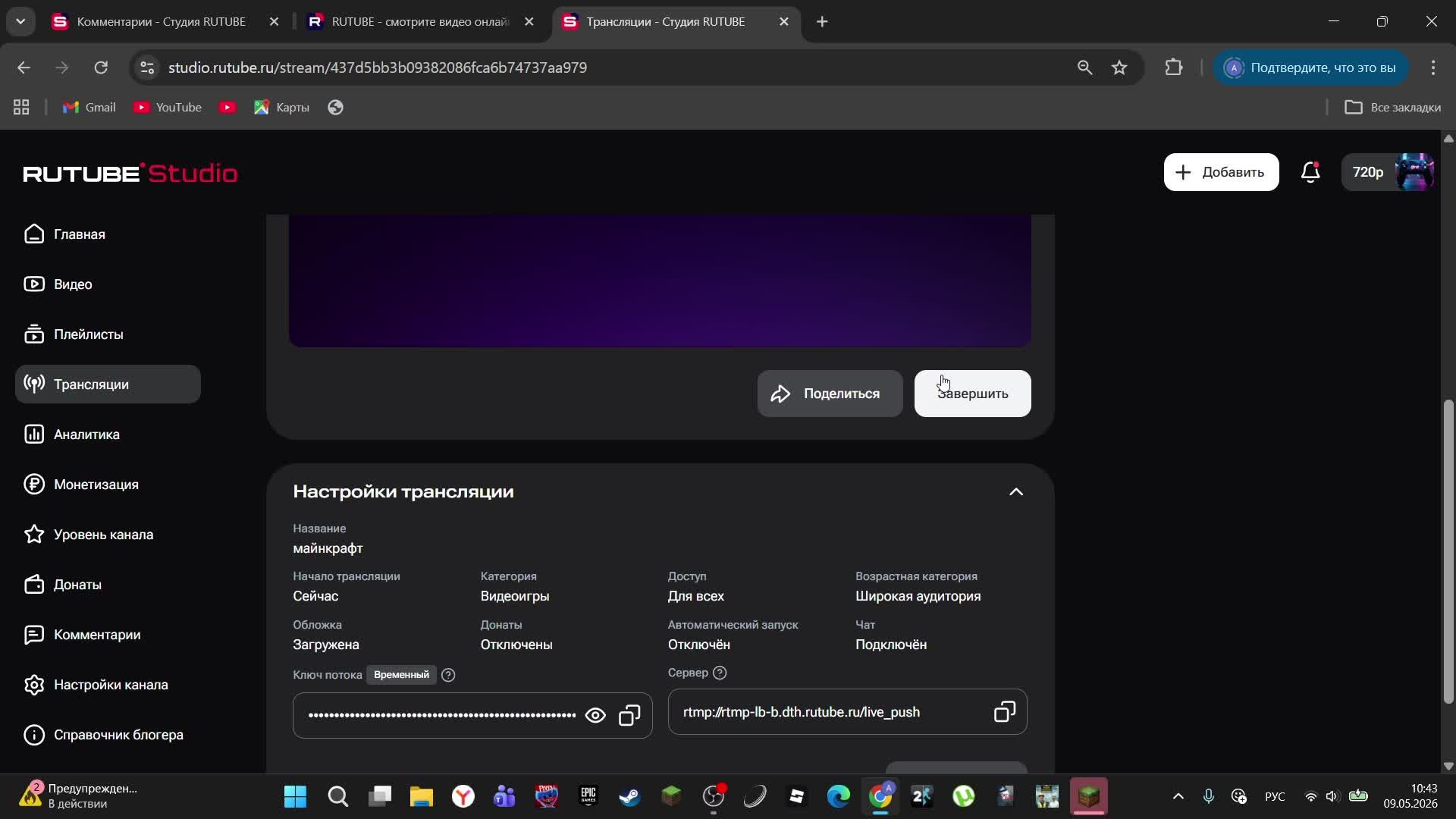Screen dimensions: 1456x819
Task: Open the microphone tray icon
Action: (1209, 797)
